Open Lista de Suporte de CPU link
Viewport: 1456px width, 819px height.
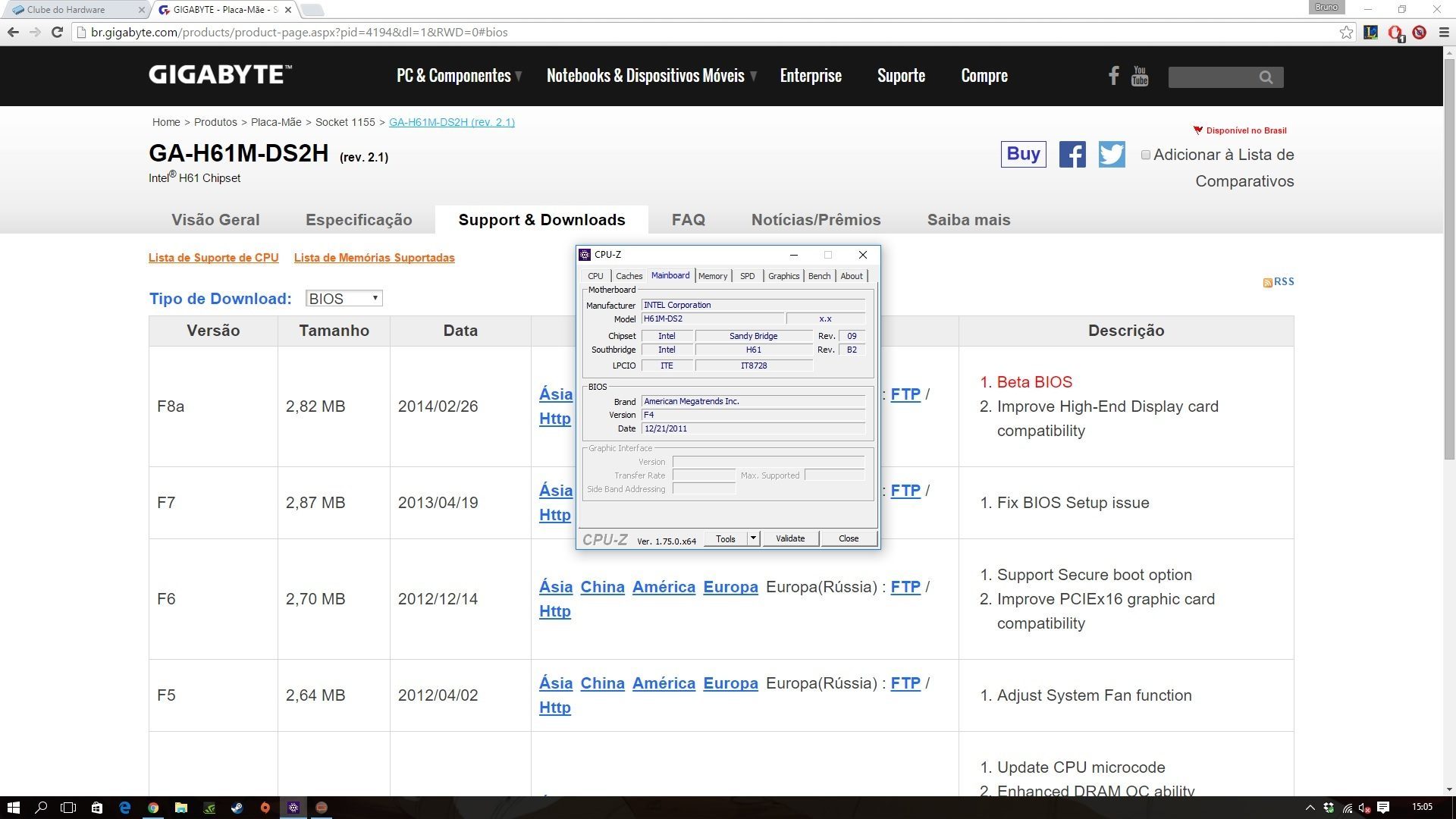click(214, 258)
